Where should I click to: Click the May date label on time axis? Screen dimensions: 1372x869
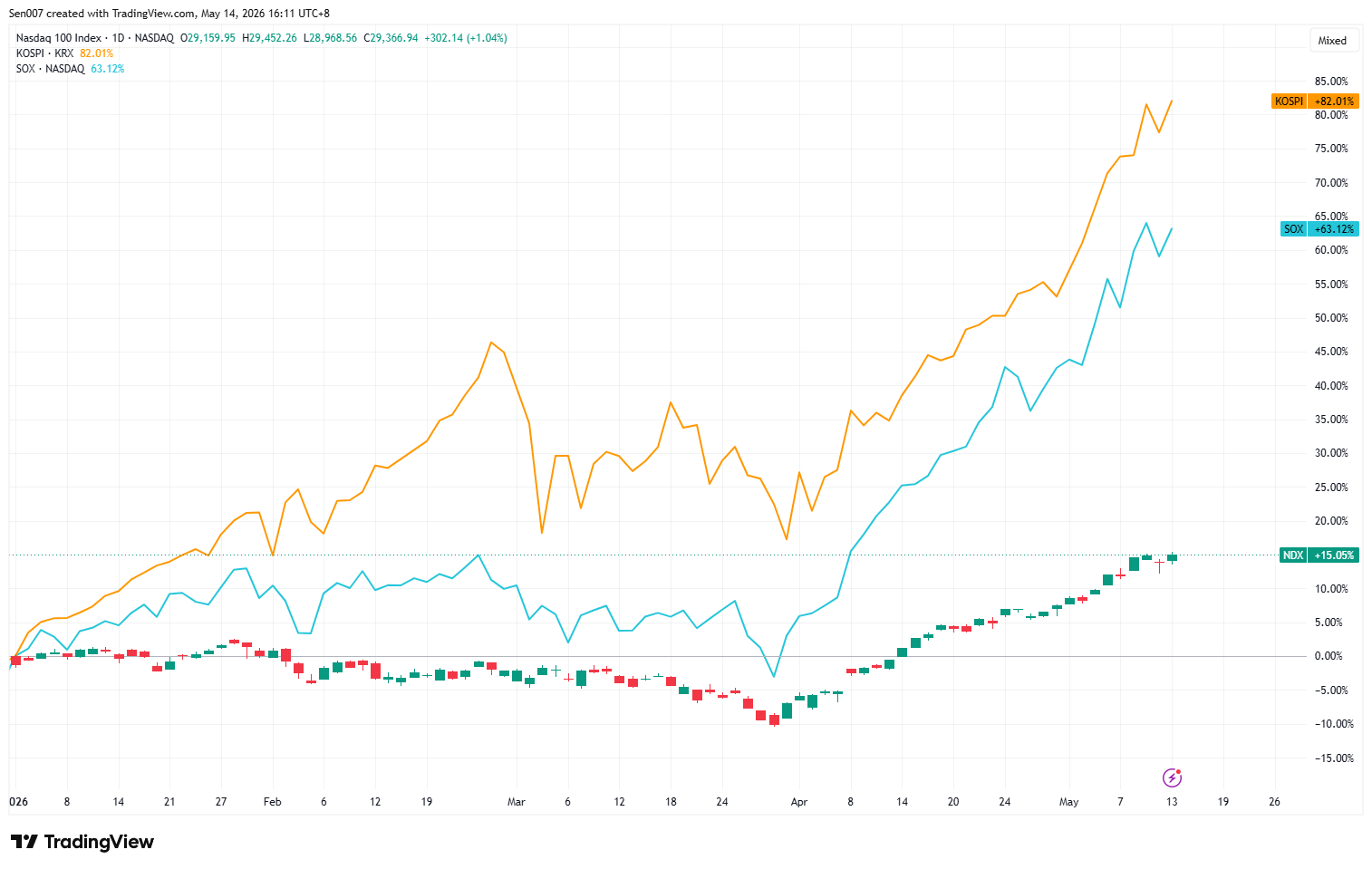click(1068, 802)
